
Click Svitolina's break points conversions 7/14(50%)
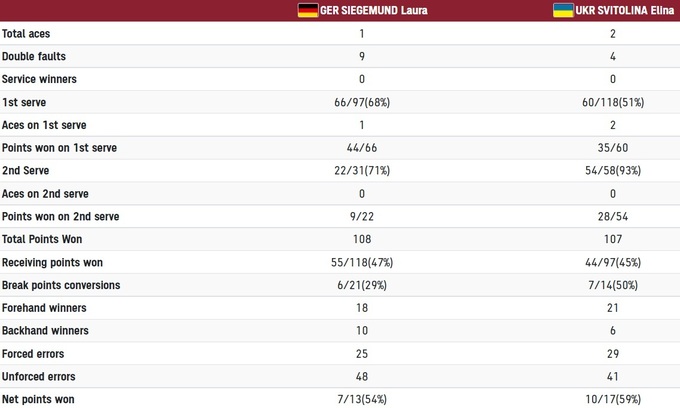(612, 285)
